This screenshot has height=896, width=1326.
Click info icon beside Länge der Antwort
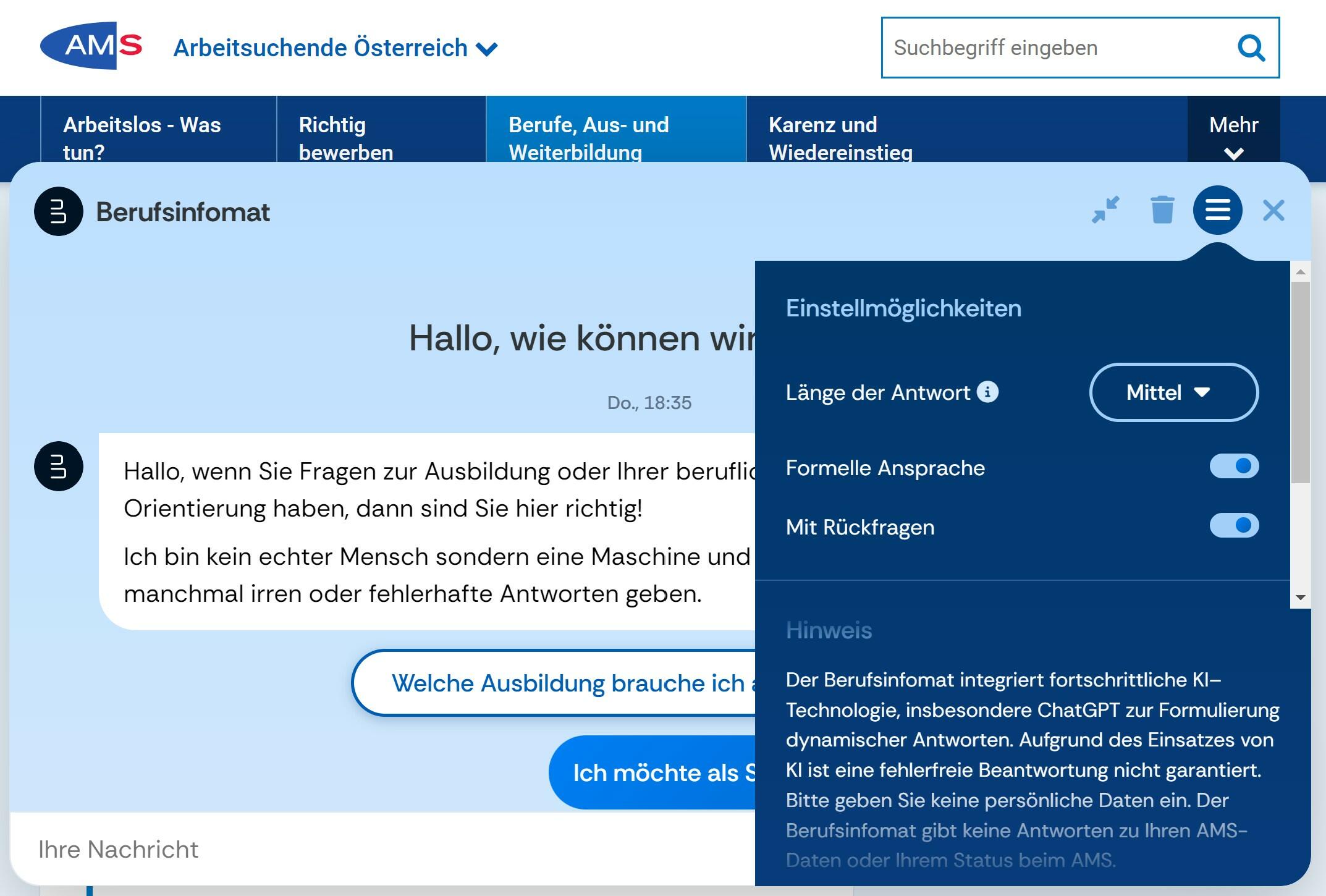tap(987, 392)
